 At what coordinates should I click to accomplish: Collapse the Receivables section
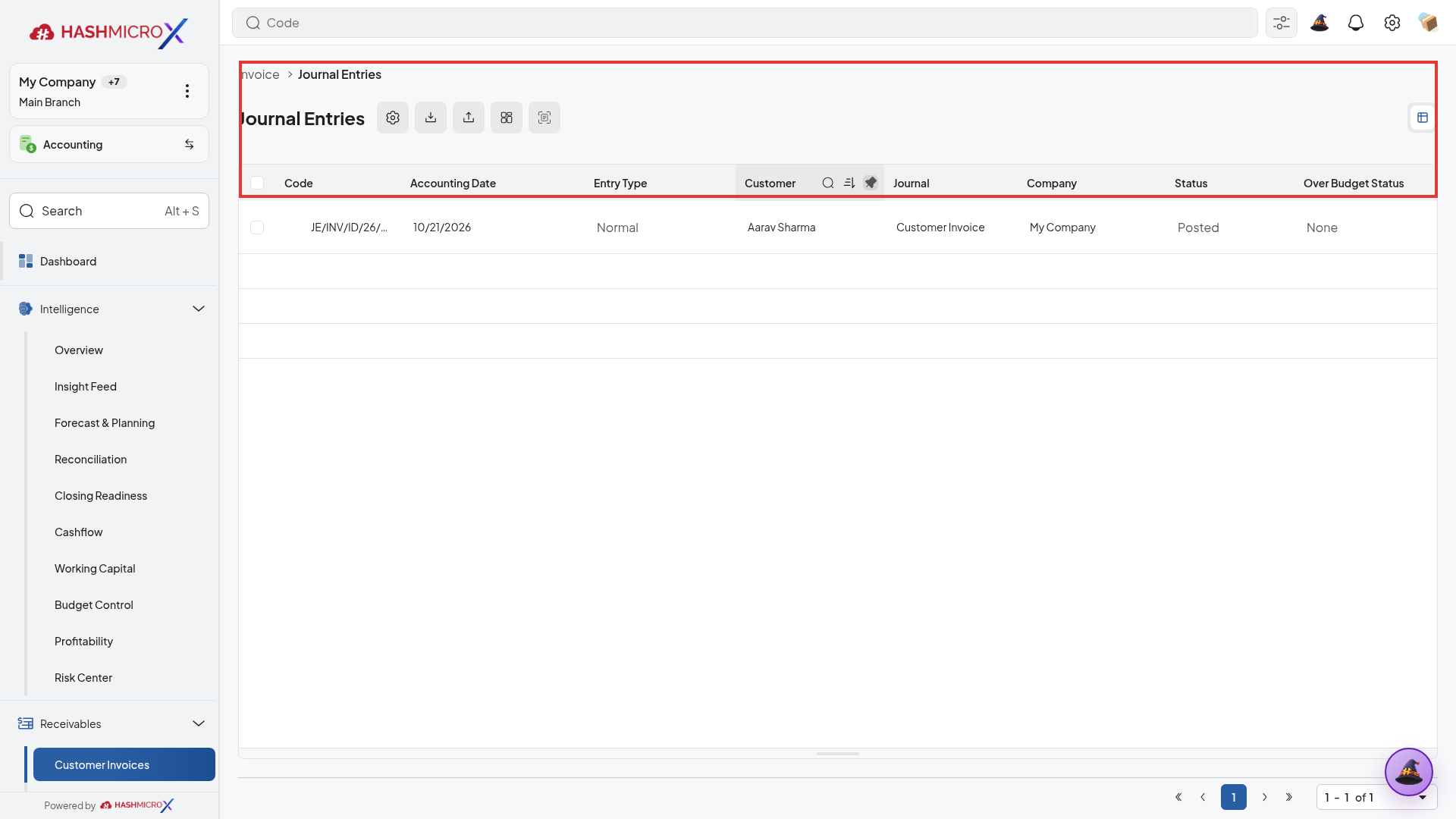(x=199, y=723)
